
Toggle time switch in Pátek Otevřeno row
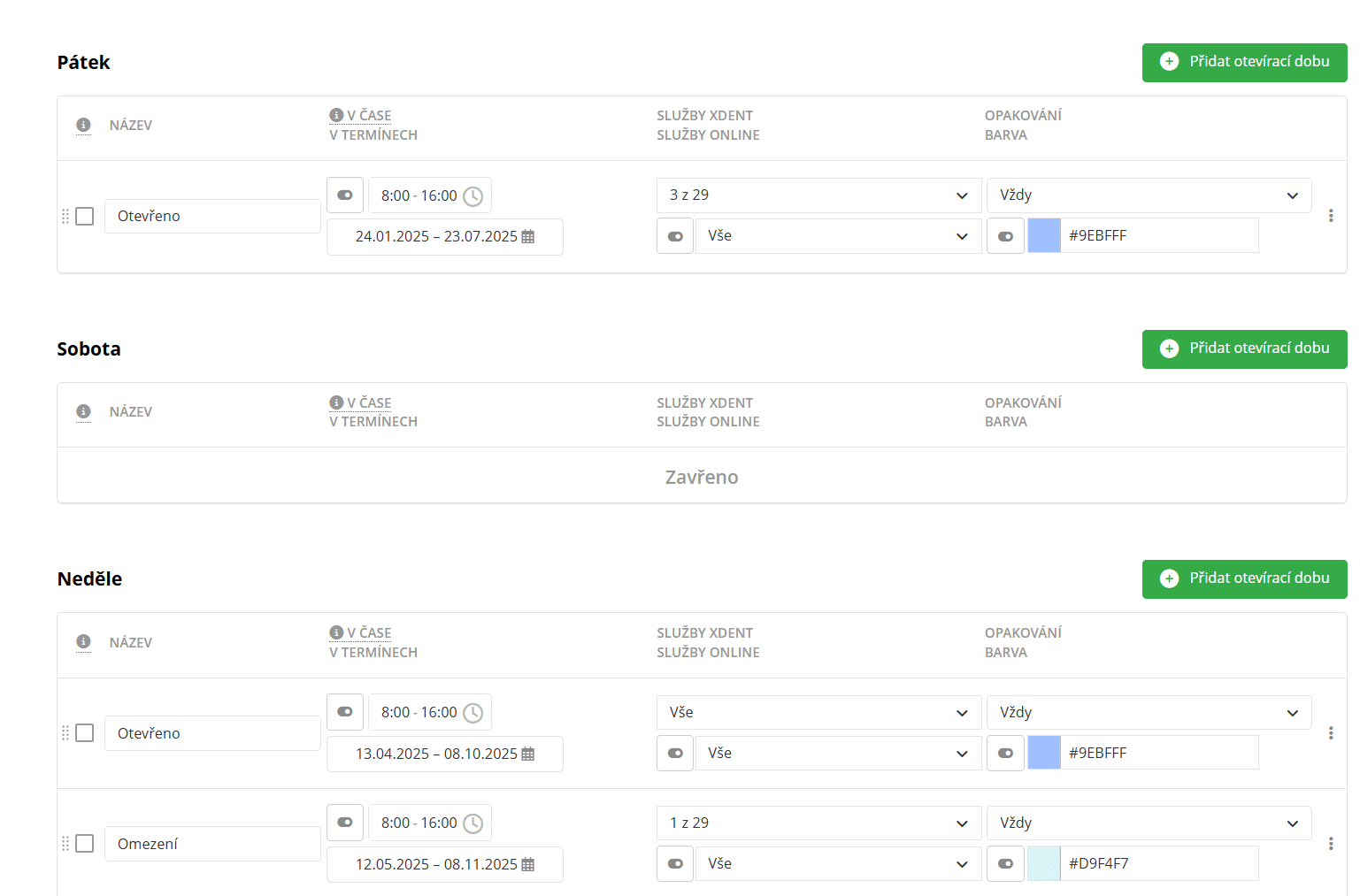(345, 195)
